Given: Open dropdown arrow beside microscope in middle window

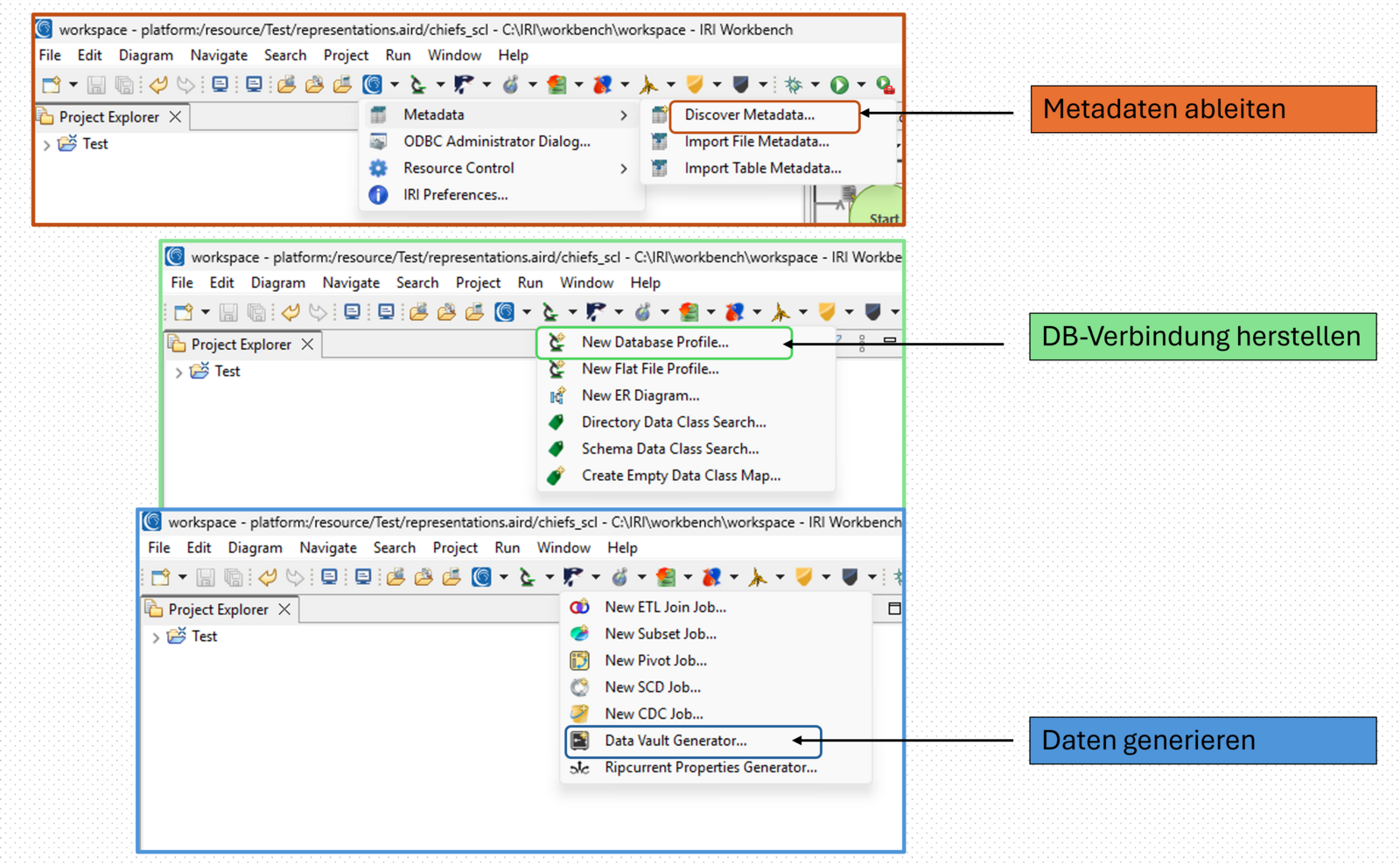Looking at the screenshot, I should (572, 312).
